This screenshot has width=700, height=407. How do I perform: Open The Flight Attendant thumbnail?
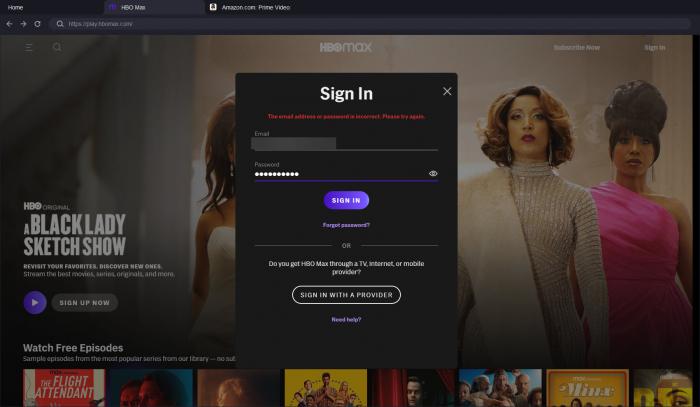tap(64, 388)
